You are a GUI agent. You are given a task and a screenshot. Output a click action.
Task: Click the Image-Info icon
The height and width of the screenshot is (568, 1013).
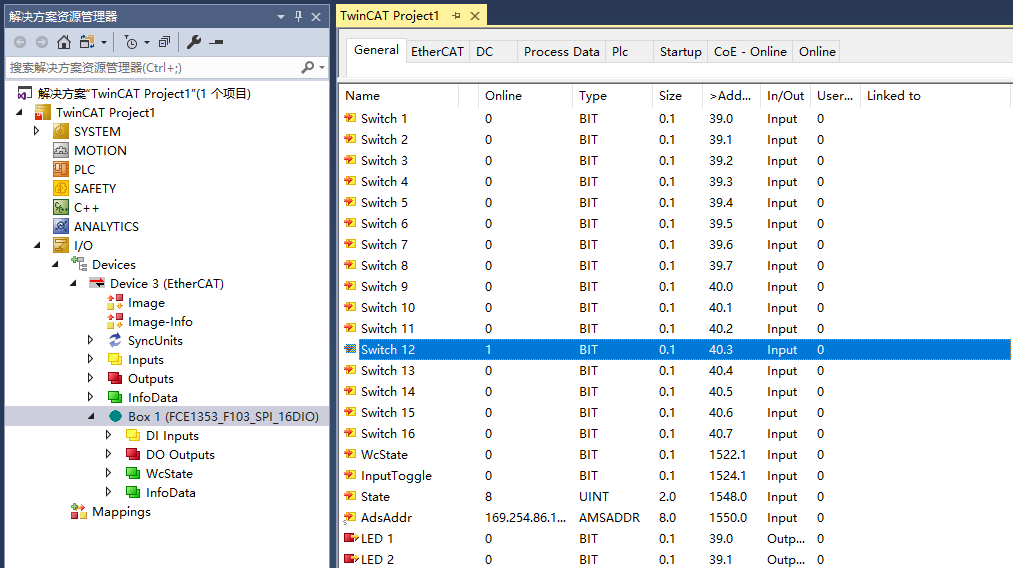(x=115, y=321)
